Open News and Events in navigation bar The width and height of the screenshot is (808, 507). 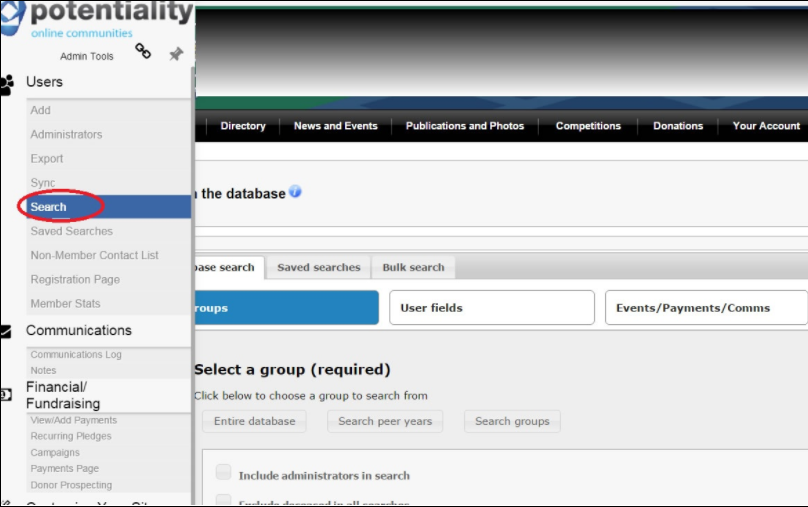(x=335, y=126)
